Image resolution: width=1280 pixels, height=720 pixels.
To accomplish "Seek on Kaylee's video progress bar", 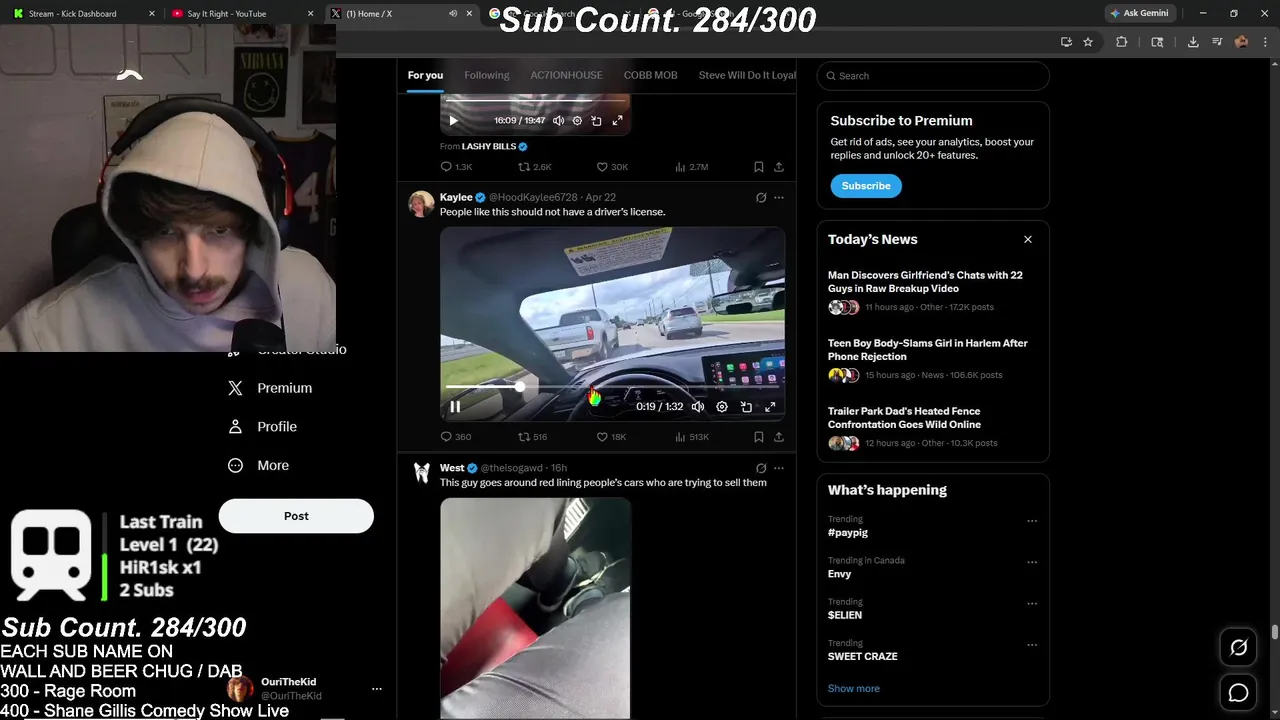I will coord(612,386).
